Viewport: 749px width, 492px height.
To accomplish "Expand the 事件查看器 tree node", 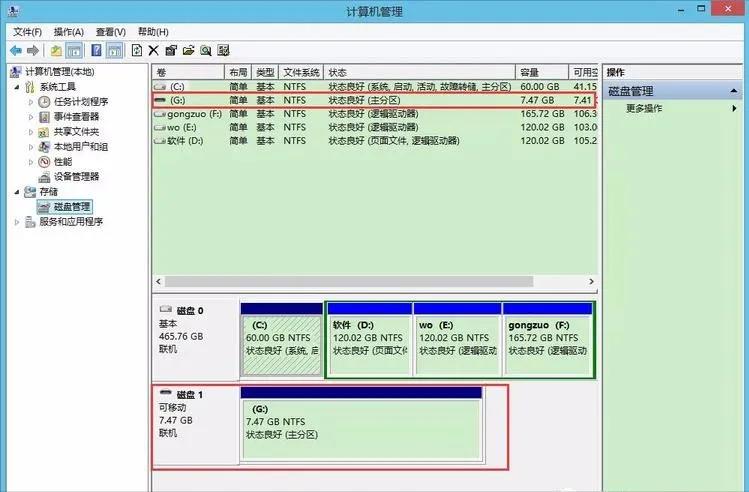I will coord(31,117).
